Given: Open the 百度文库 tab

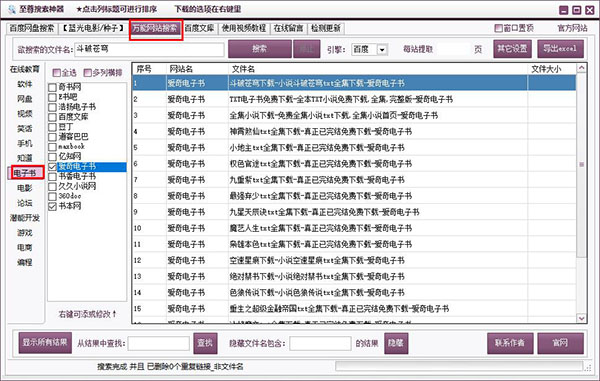Looking at the screenshot, I should pyautogui.click(x=199, y=28).
